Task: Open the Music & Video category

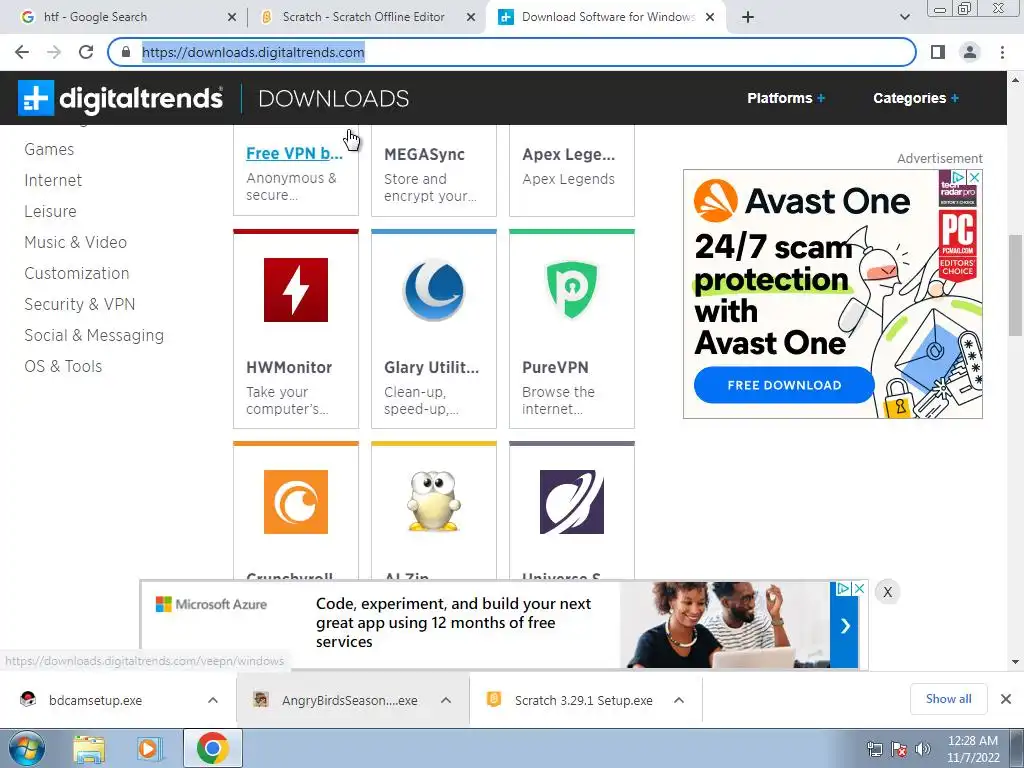Action: 75,242
